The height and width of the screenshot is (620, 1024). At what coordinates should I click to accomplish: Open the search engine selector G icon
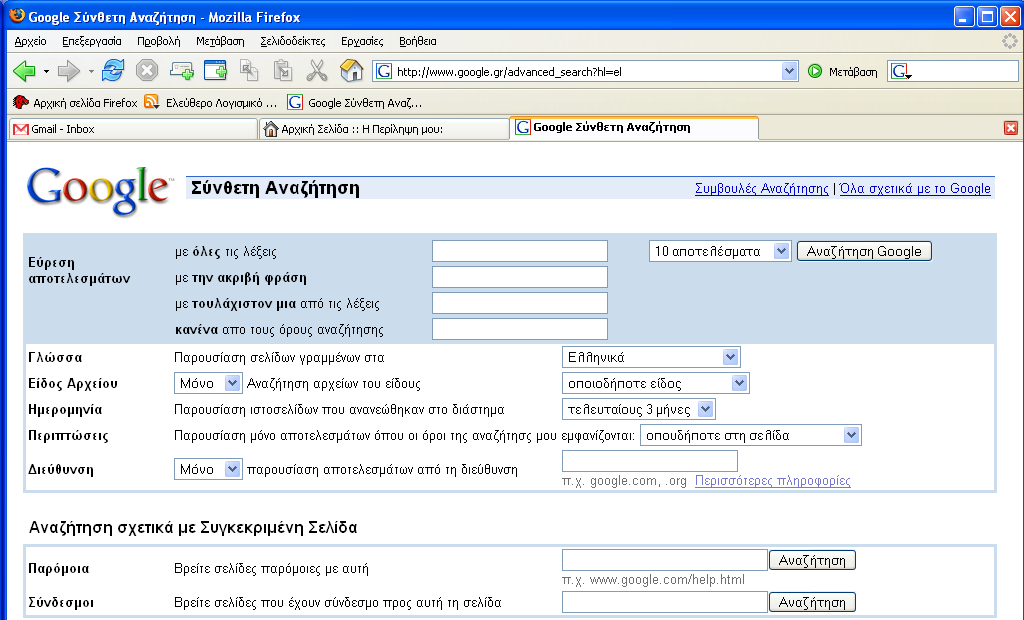[x=901, y=71]
